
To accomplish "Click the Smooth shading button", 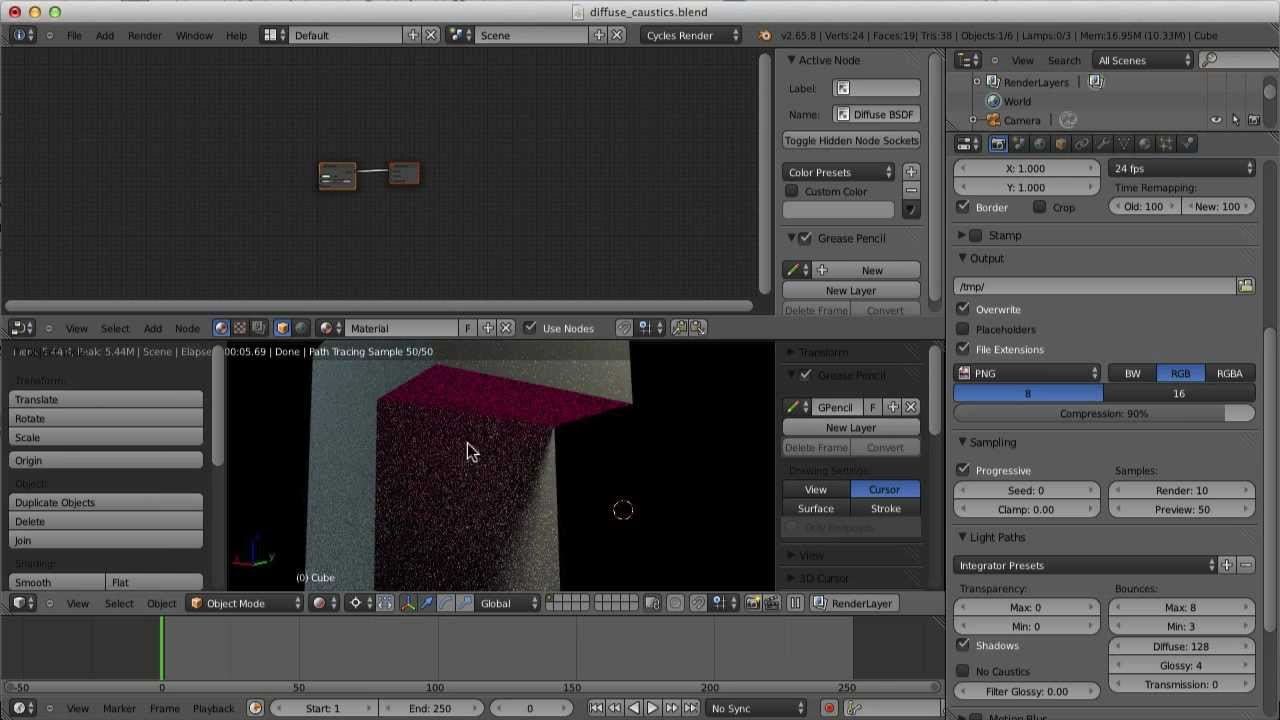I will [57, 582].
